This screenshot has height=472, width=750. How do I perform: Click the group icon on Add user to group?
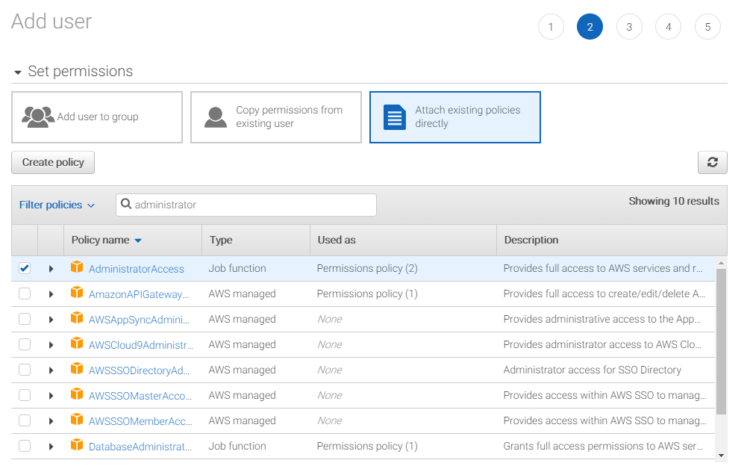tap(38, 117)
